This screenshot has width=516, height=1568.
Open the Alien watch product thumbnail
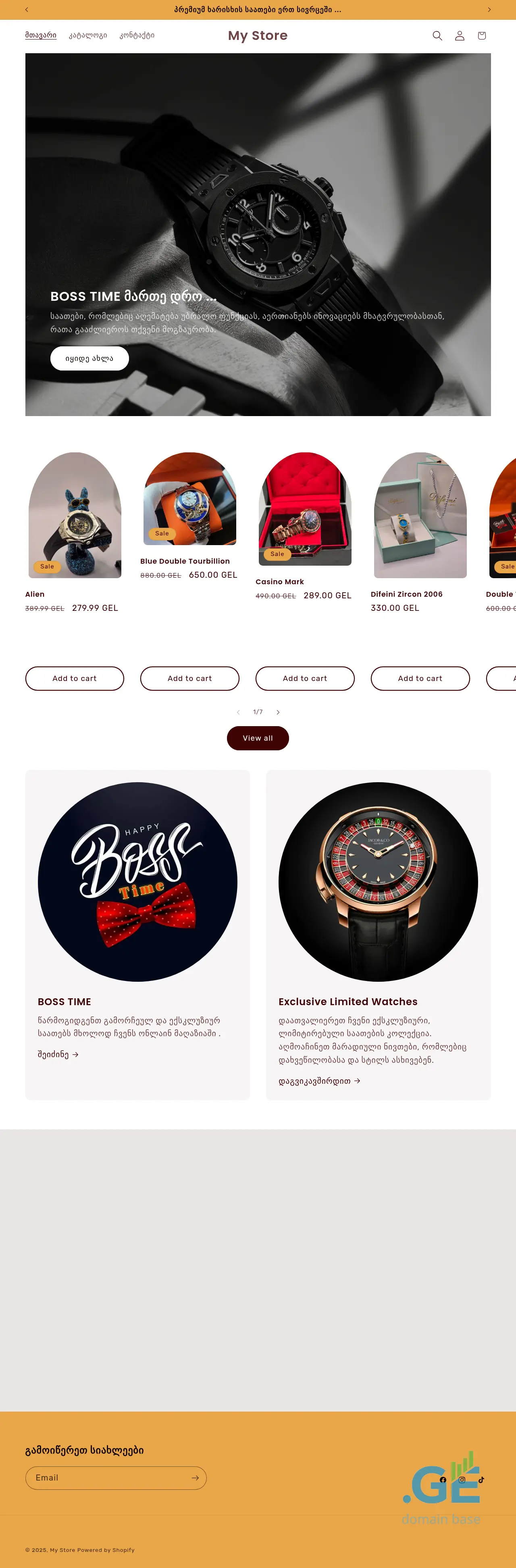(x=75, y=515)
